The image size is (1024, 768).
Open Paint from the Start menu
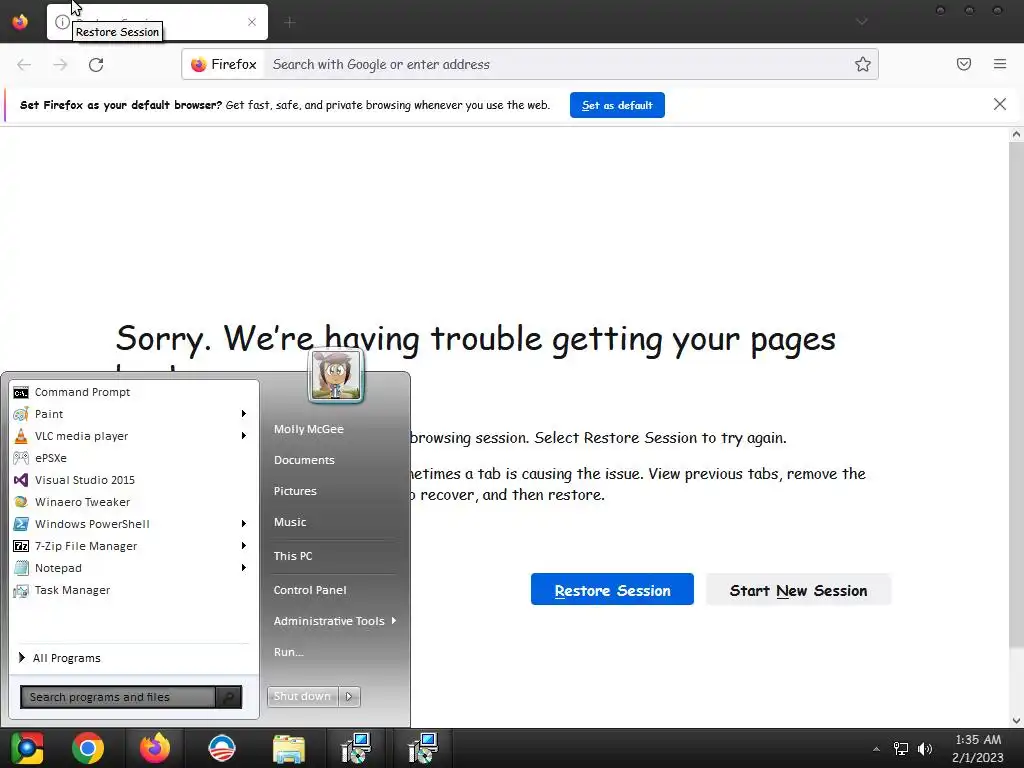pyautogui.click(x=124, y=414)
